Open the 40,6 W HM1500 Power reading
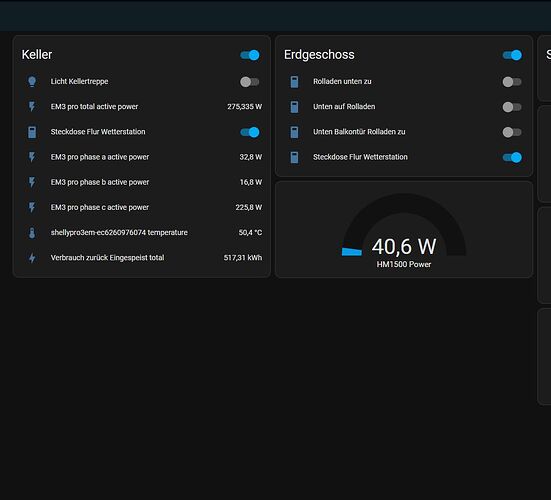This screenshot has width=551, height=500. click(404, 246)
